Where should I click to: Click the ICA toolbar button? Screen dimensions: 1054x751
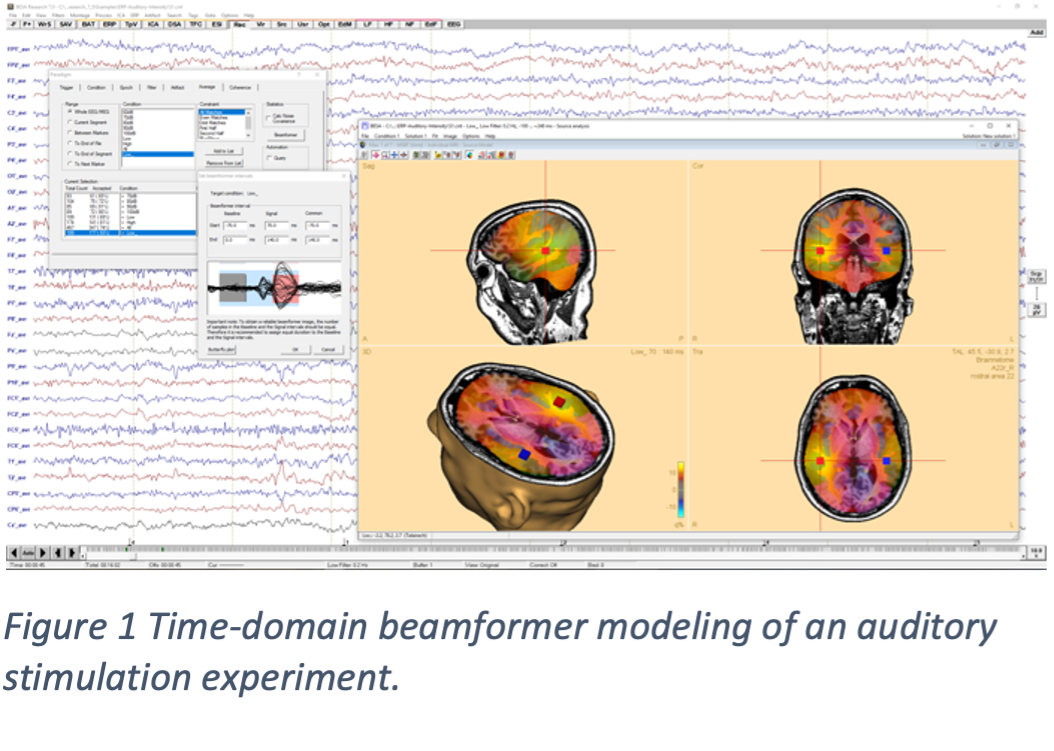[152, 22]
